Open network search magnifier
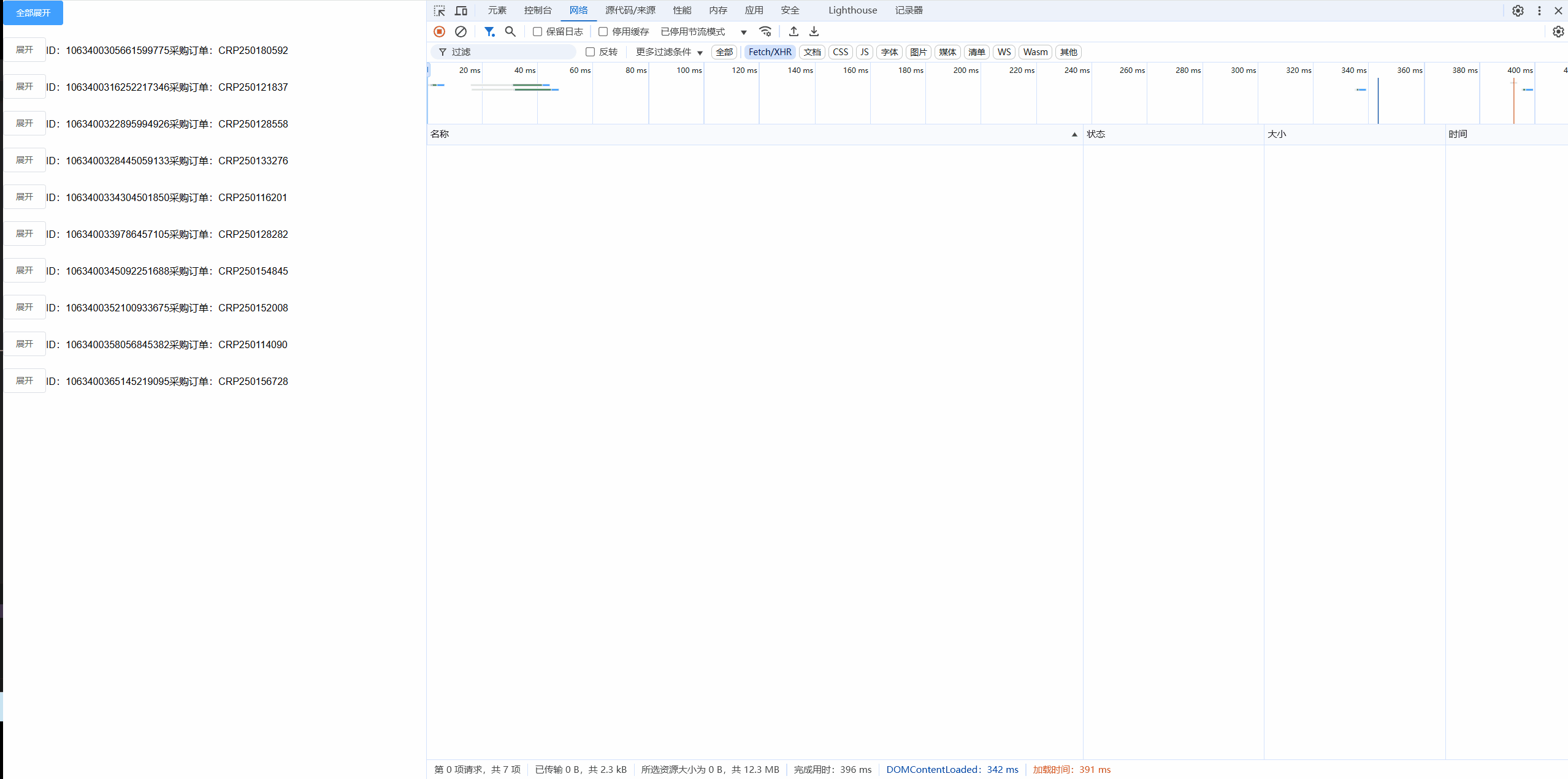Image resolution: width=1568 pixels, height=779 pixels. [x=510, y=31]
